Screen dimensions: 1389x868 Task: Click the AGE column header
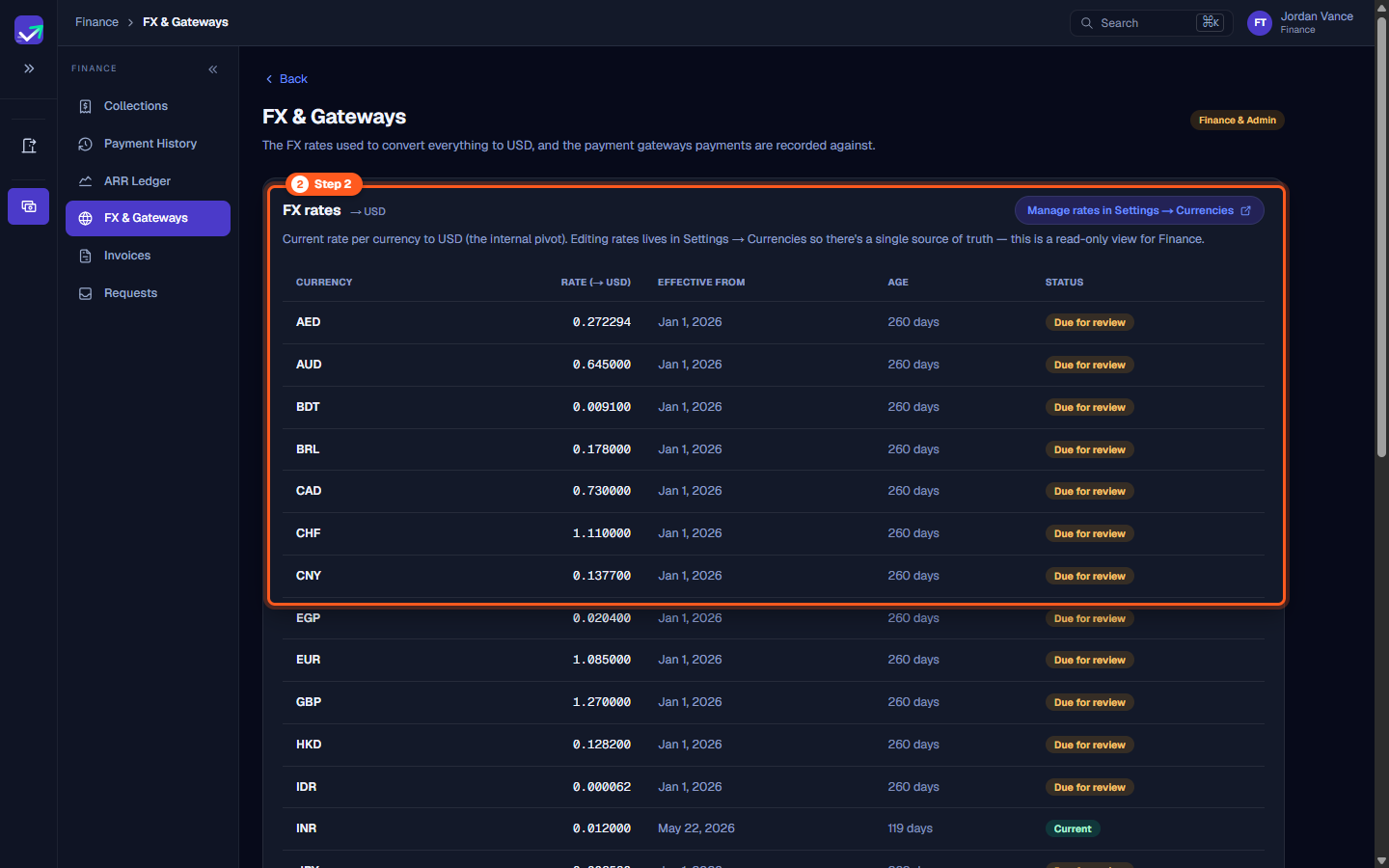tap(898, 283)
